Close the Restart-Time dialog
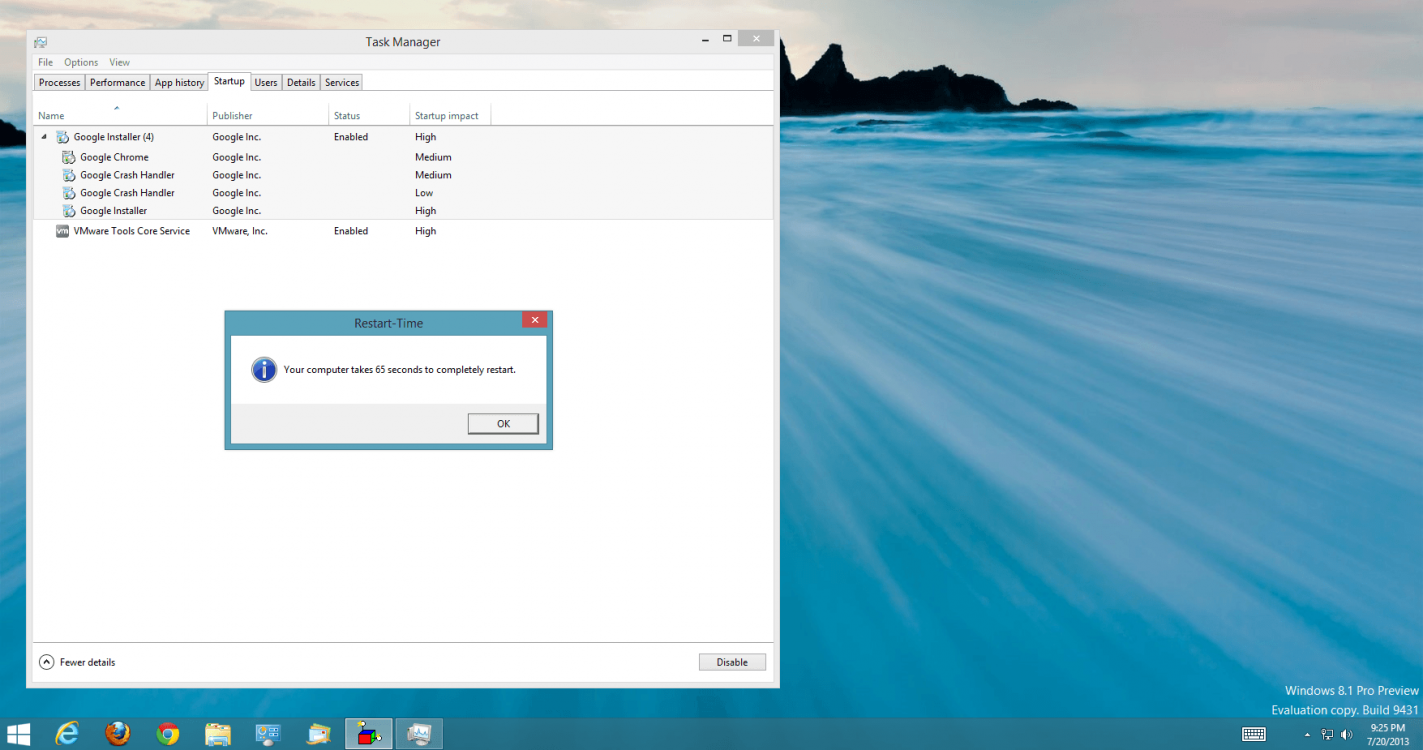This screenshot has height=750, width=1423. 534,320
